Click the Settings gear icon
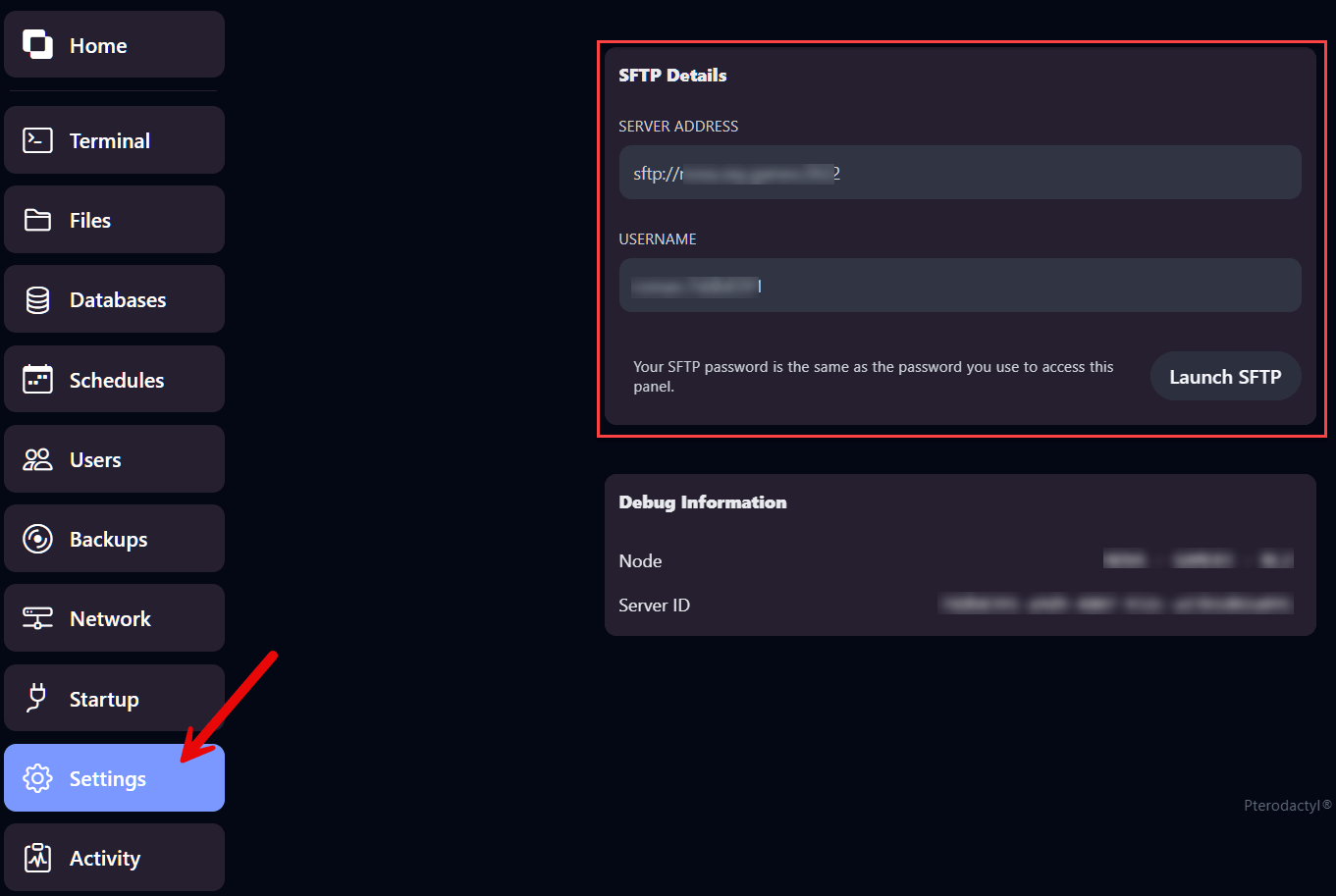The height and width of the screenshot is (896, 1336). [37, 777]
